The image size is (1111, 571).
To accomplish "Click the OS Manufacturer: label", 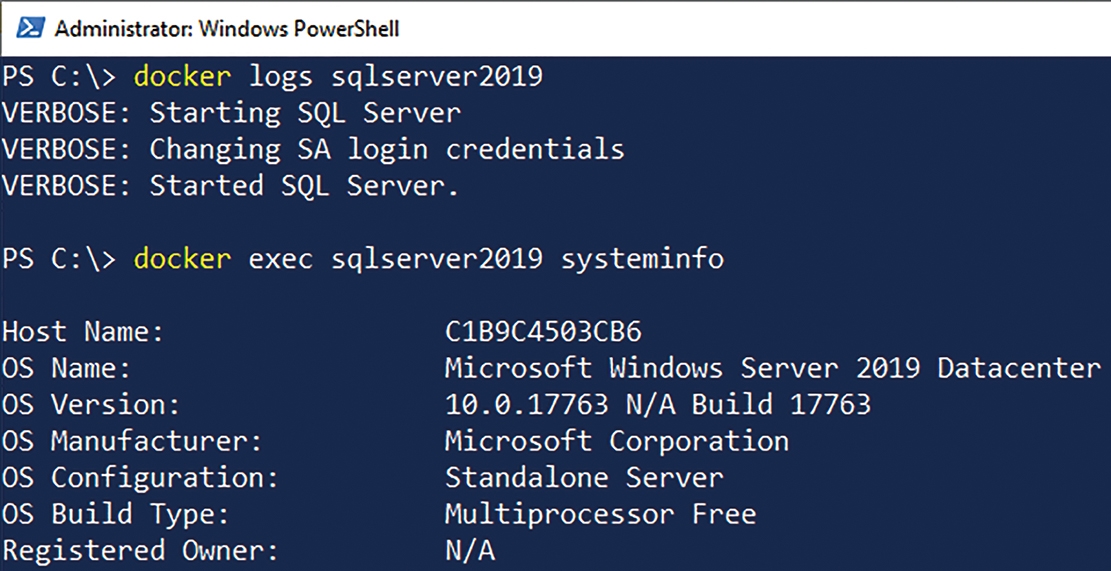I will pos(132,441).
